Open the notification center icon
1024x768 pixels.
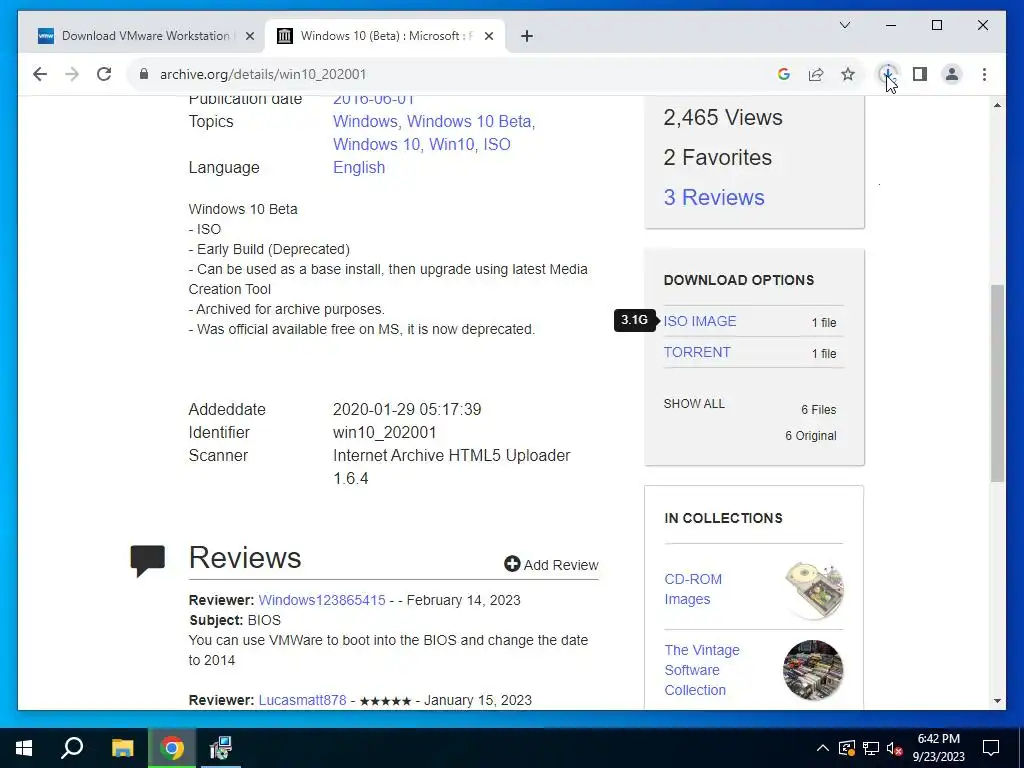coord(991,748)
